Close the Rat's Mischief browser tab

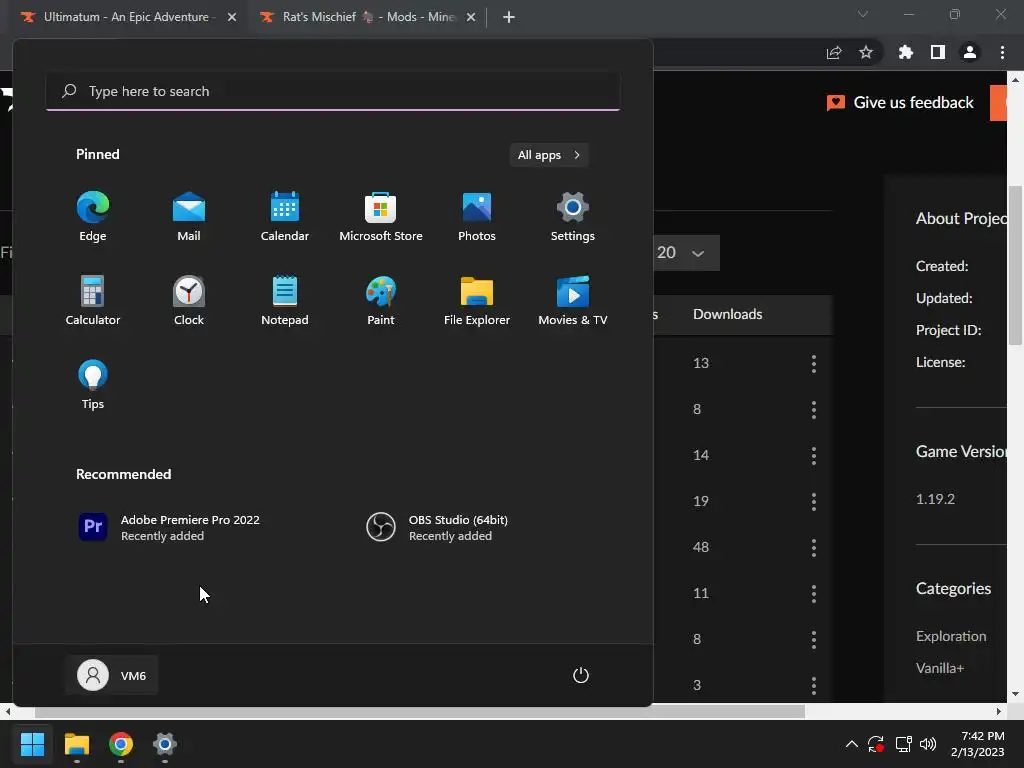point(471,17)
